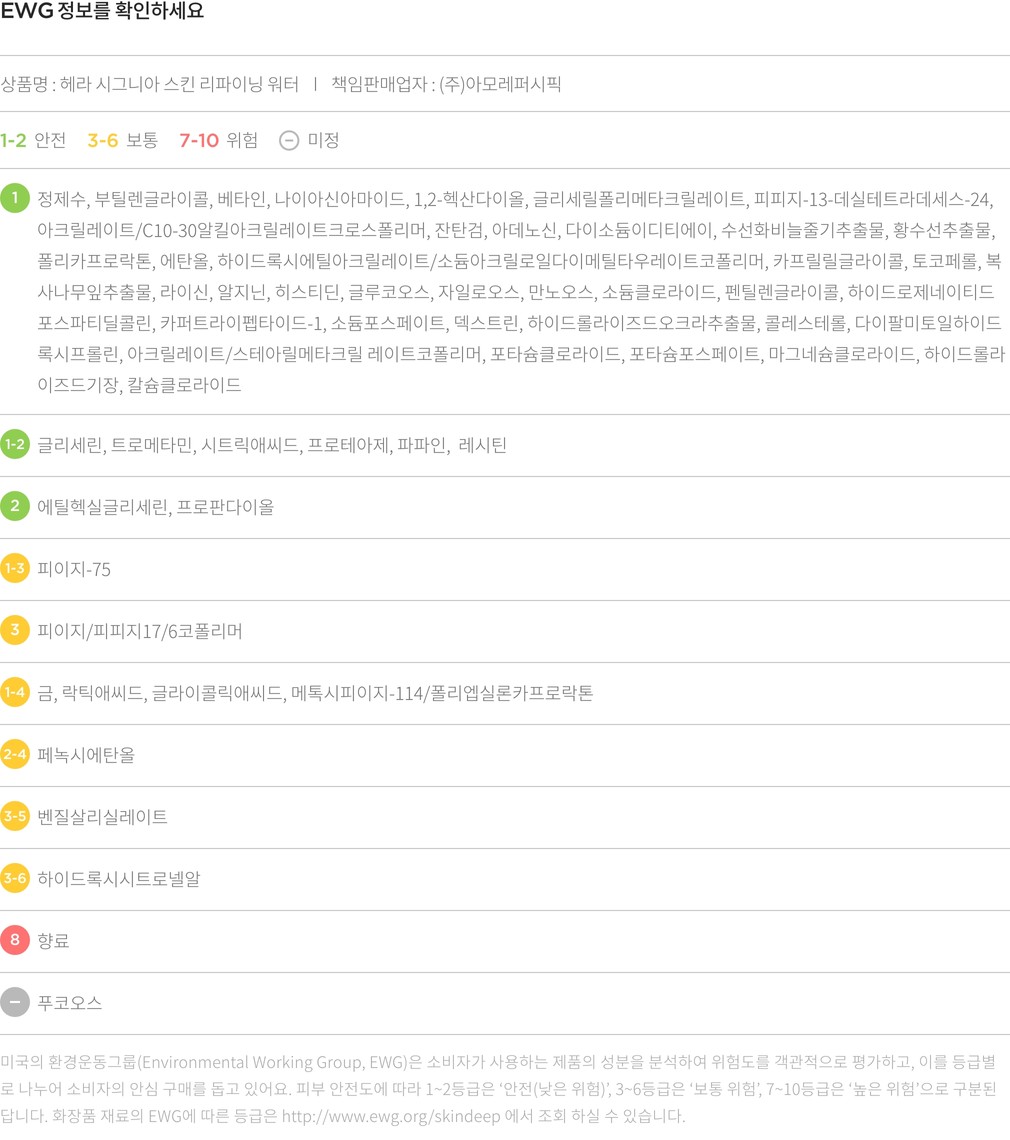Click the yellow 1-3 badge beside 피이지-75
This screenshot has height=1140, width=1010.
[15, 568]
